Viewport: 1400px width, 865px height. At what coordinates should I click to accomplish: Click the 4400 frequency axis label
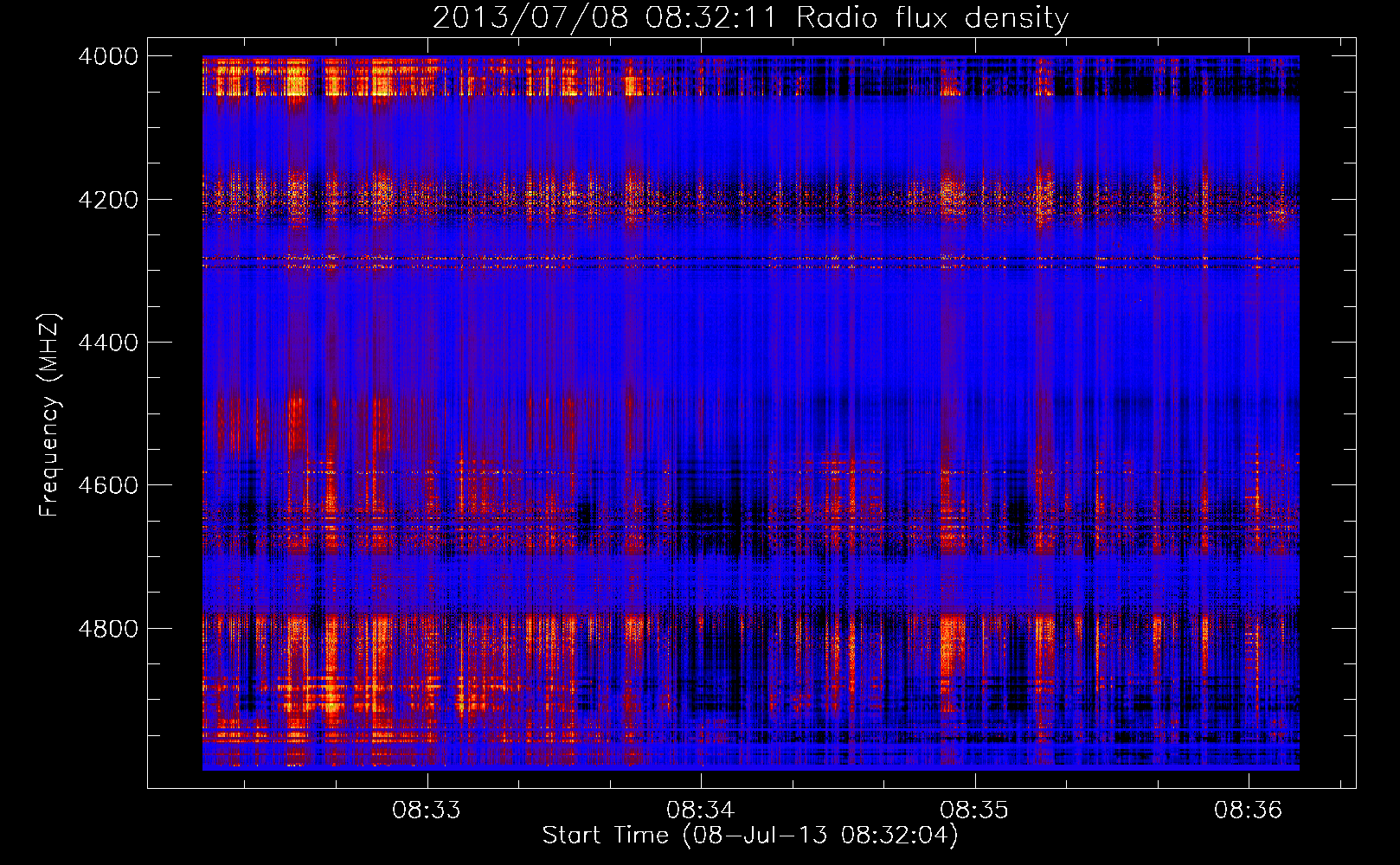tap(108, 343)
